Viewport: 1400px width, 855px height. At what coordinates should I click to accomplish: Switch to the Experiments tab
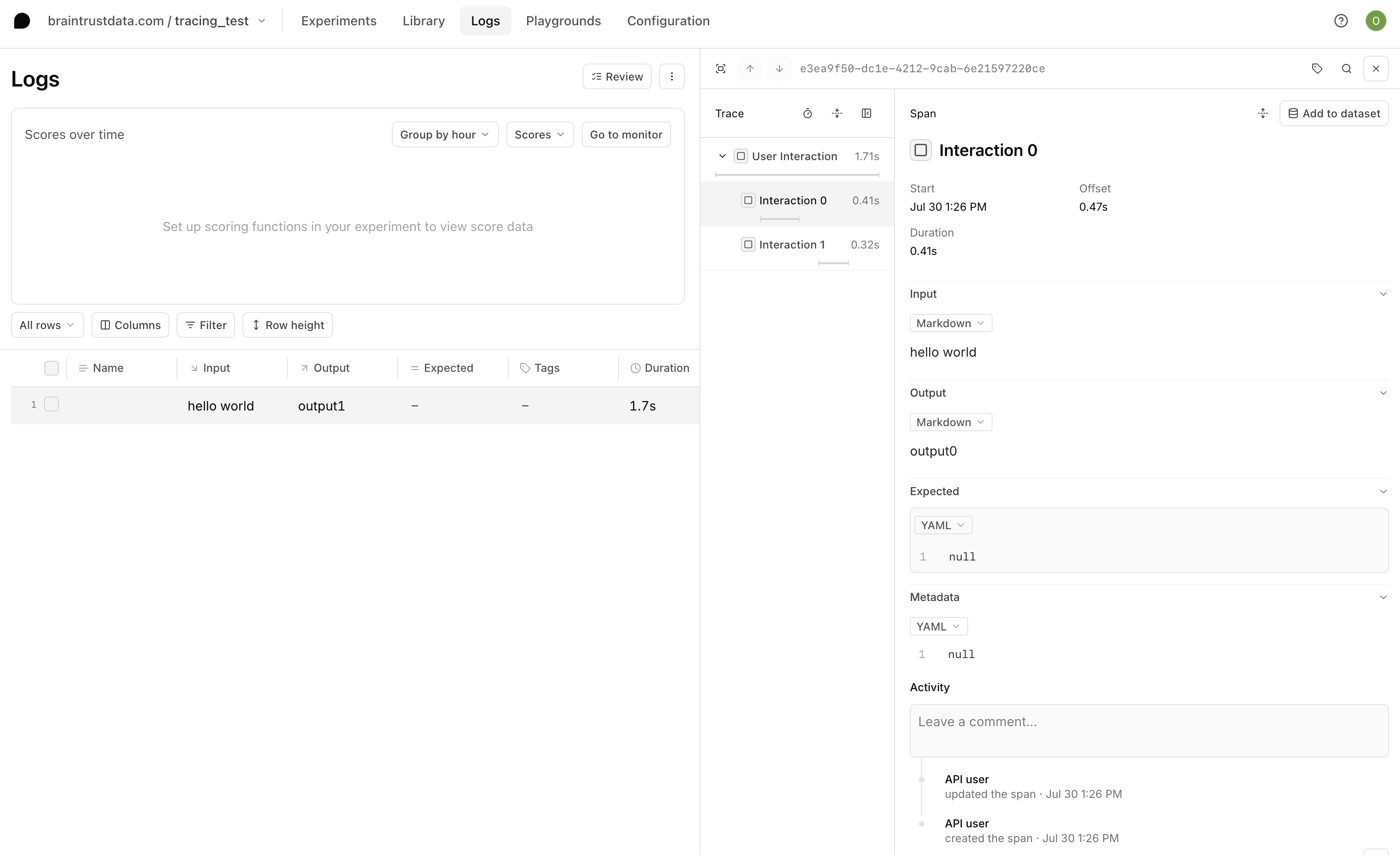pos(339,21)
